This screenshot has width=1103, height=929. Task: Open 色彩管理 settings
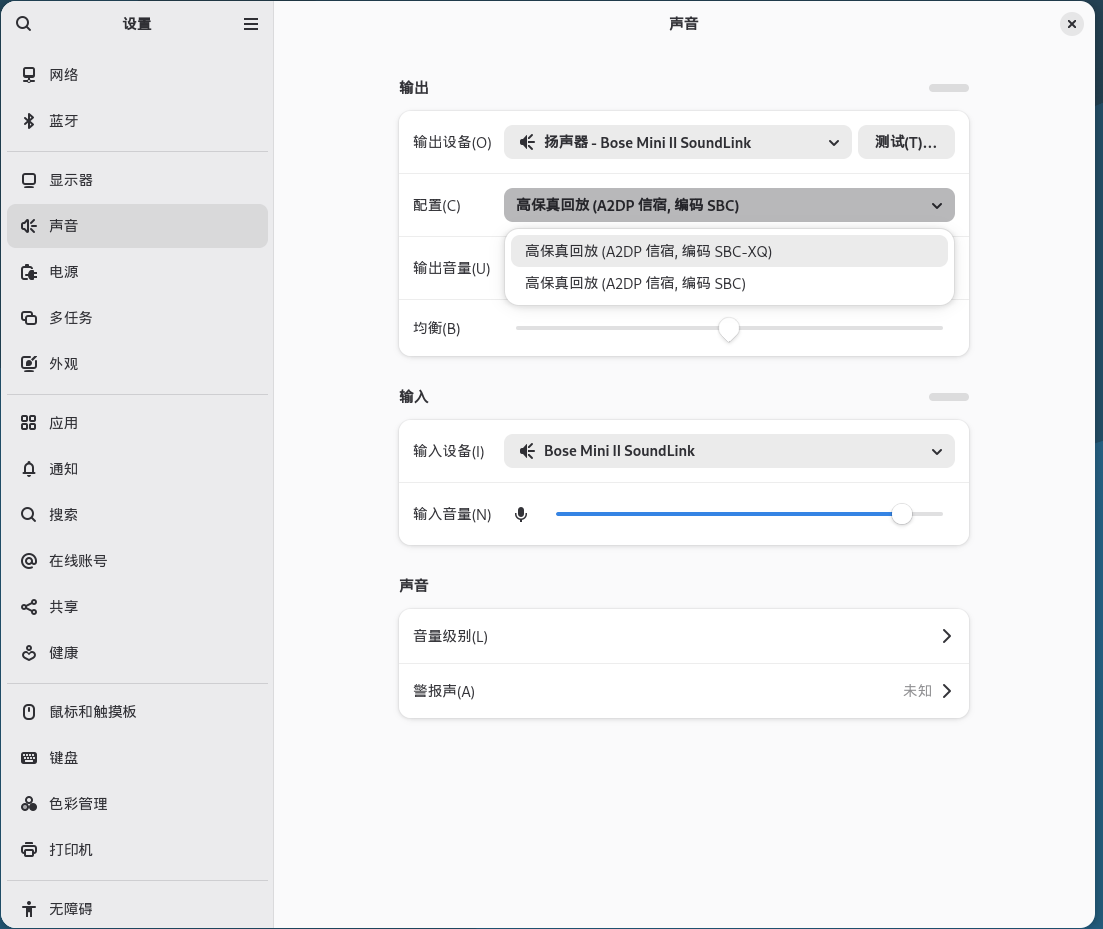pyautogui.click(x=137, y=804)
